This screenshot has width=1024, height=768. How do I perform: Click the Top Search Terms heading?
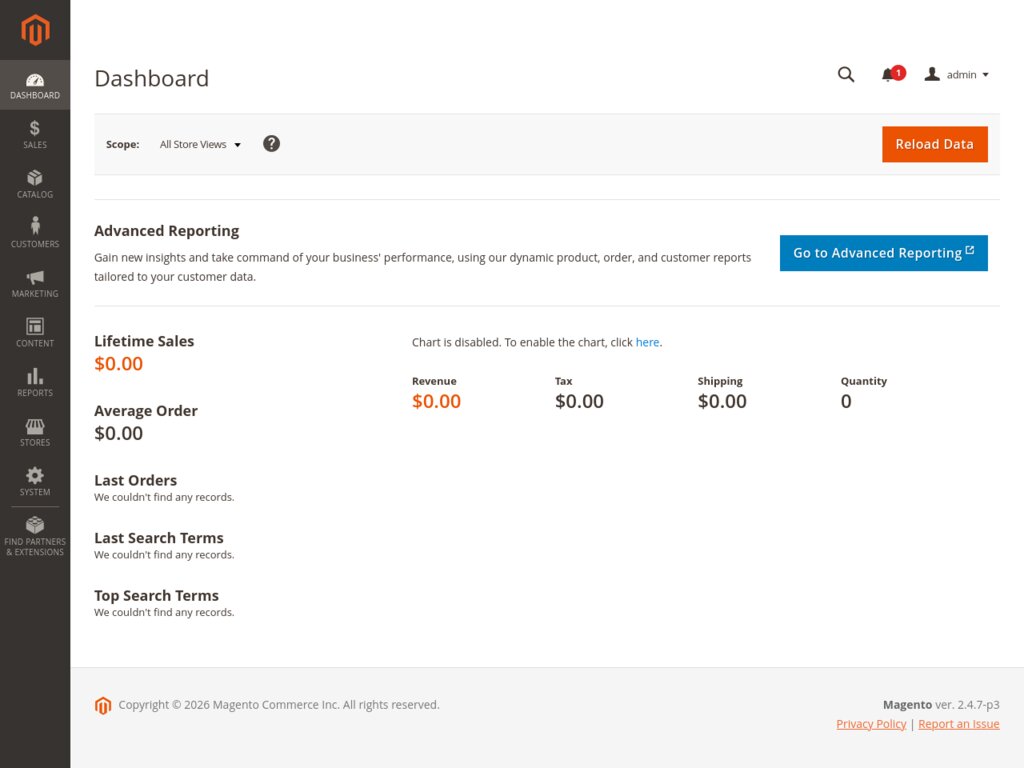click(156, 596)
